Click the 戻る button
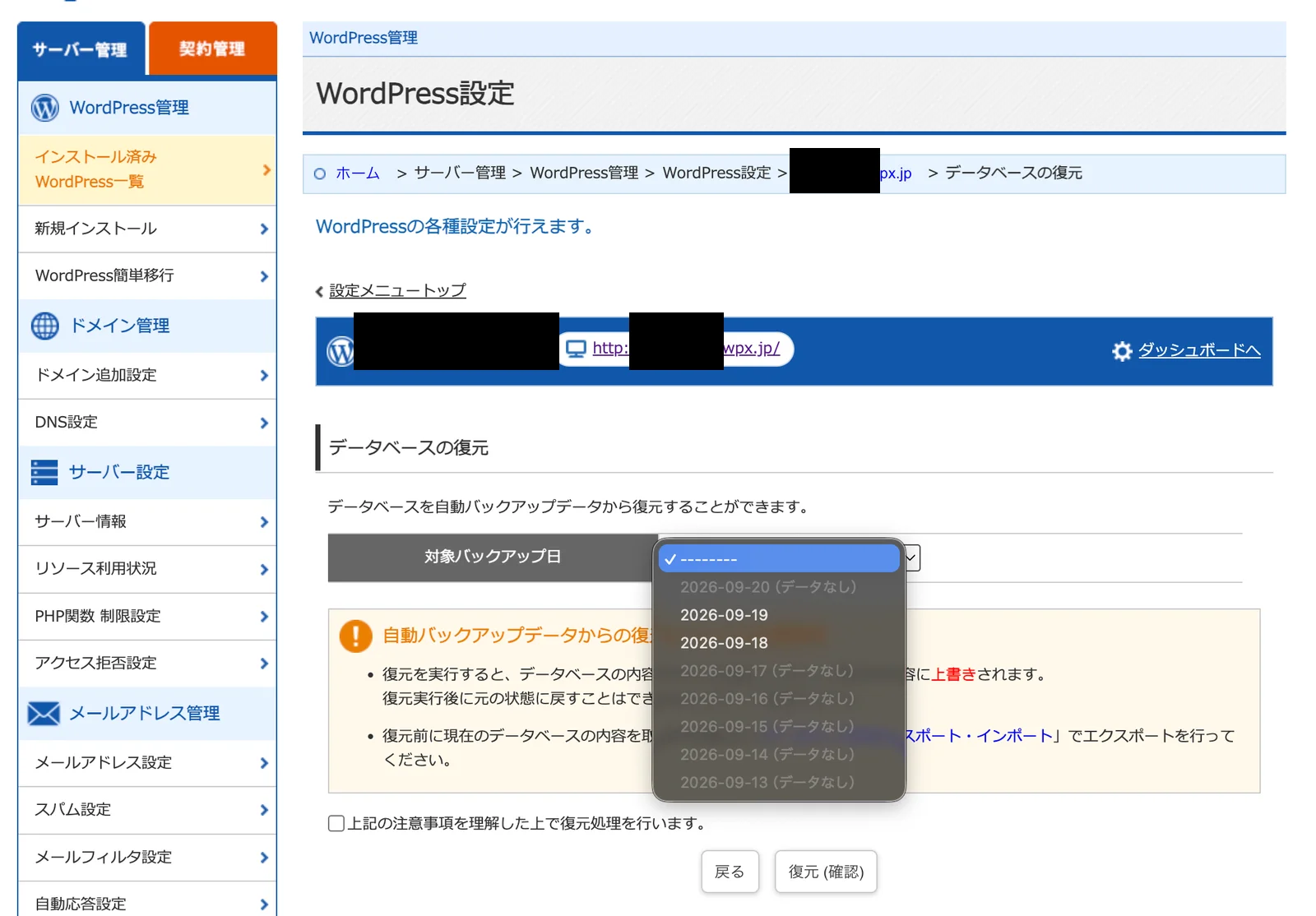1316x916 pixels. [730, 872]
